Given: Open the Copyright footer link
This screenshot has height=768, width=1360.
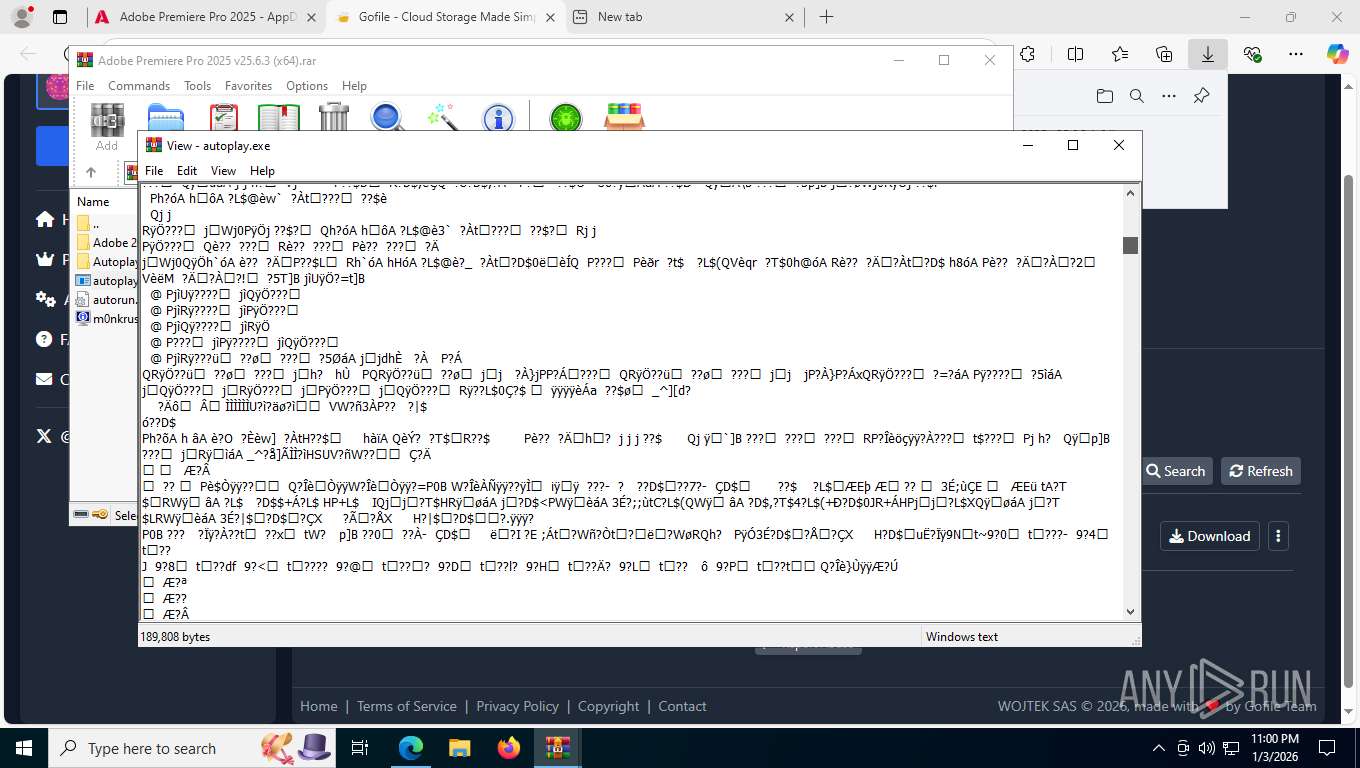Looking at the screenshot, I should pos(608,706).
